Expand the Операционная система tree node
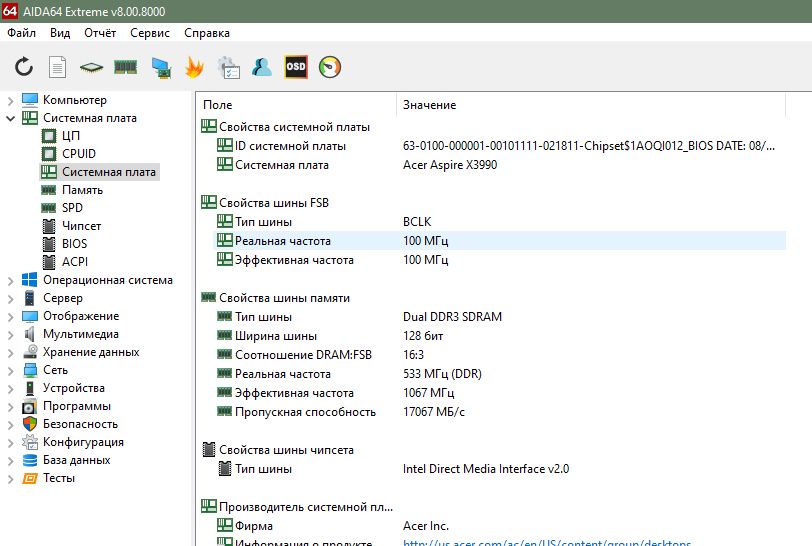812x546 pixels. click(10, 281)
